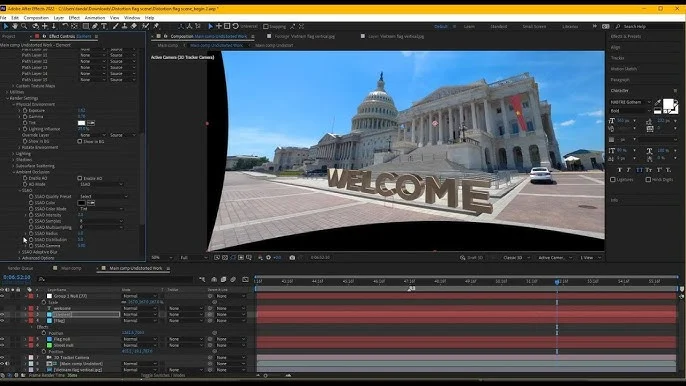Click the Character panel fill color swatch

(668, 105)
